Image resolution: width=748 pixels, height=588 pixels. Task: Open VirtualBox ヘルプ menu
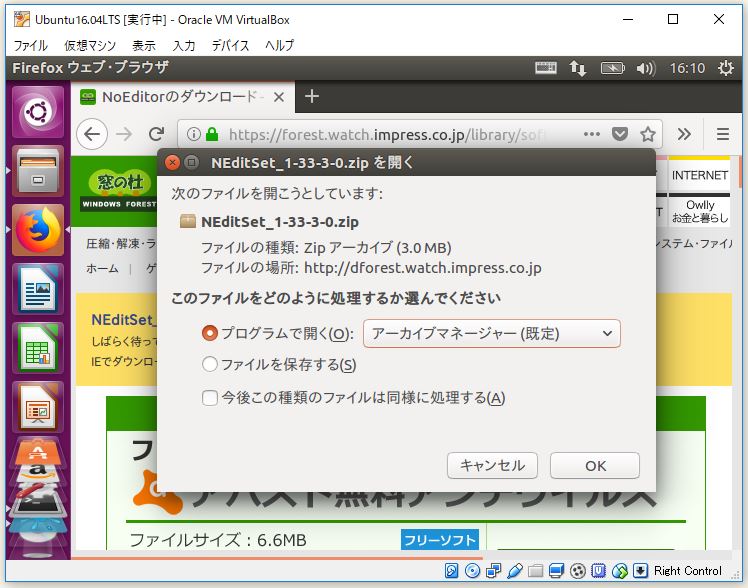280,46
